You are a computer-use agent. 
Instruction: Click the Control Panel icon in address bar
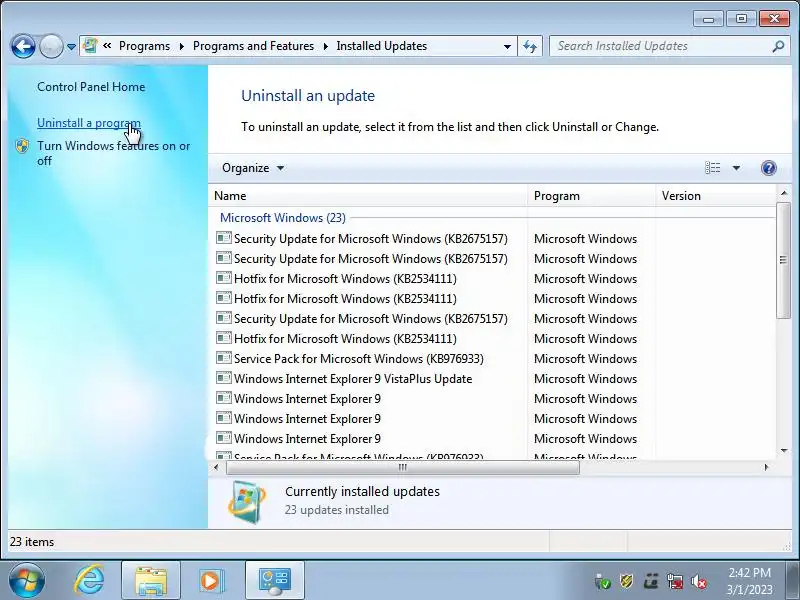pyautogui.click(x=90, y=46)
